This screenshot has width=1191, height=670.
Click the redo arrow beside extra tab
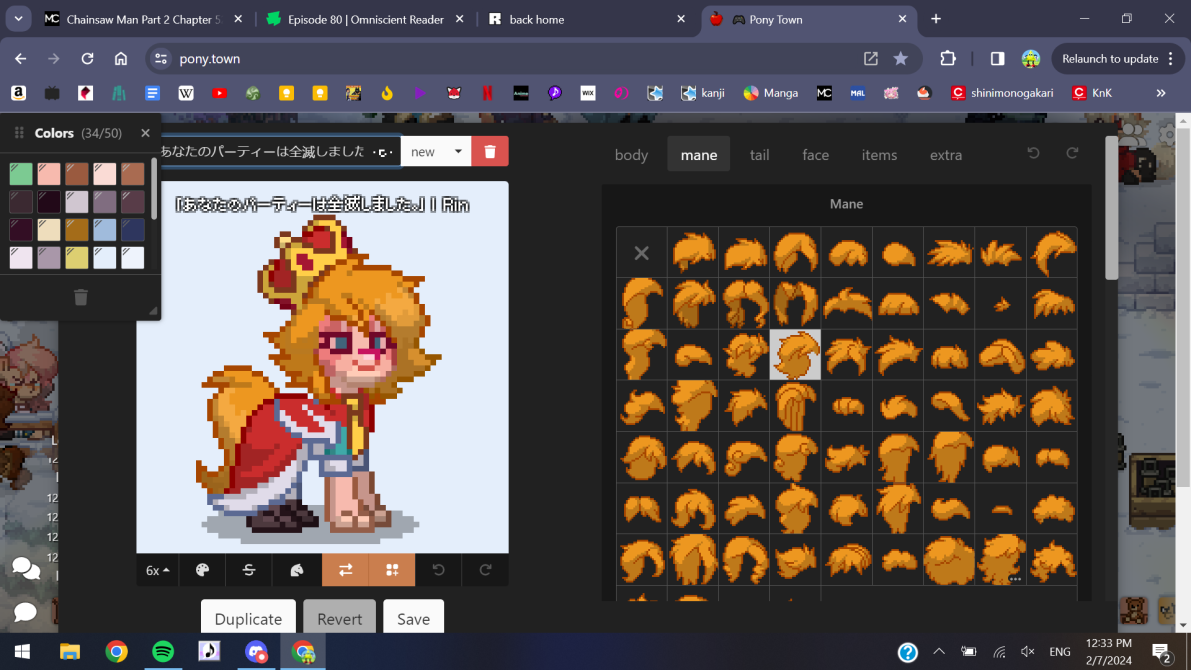coord(1072,154)
